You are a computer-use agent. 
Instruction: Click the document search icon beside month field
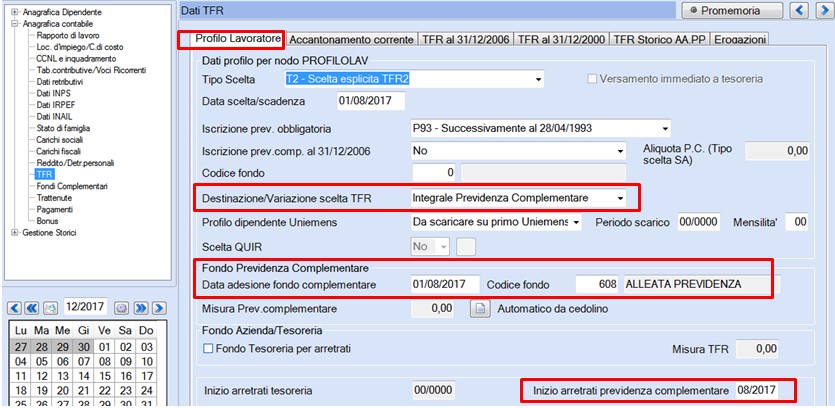(50, 307)
